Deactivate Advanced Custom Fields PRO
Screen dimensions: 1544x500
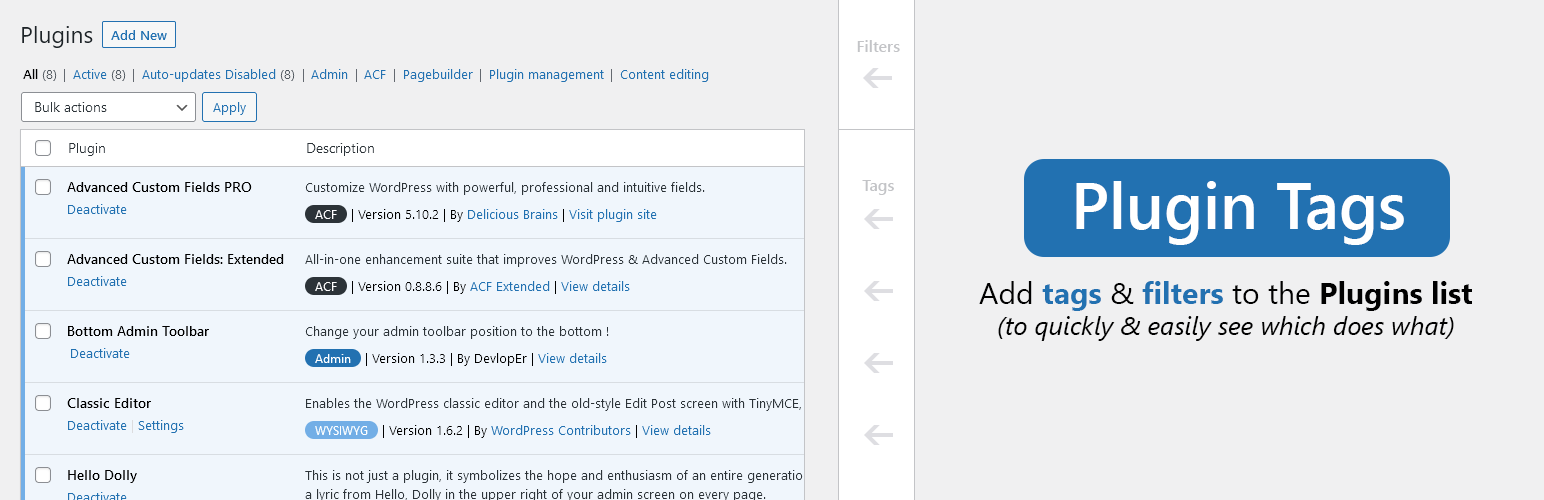click(x=97, y=210)
